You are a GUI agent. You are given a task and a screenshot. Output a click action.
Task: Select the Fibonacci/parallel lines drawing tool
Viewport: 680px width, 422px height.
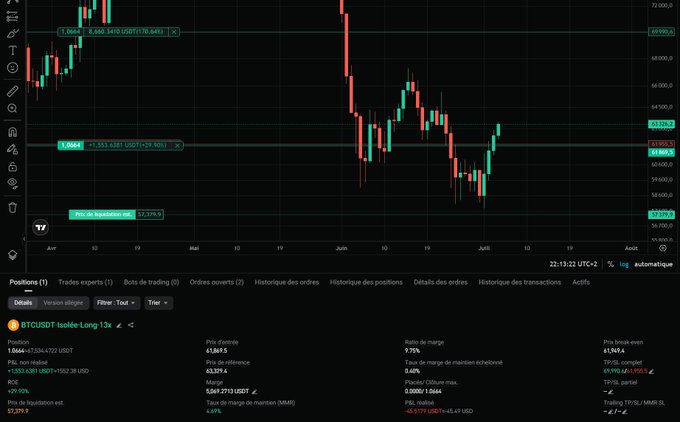pos(12,16)
